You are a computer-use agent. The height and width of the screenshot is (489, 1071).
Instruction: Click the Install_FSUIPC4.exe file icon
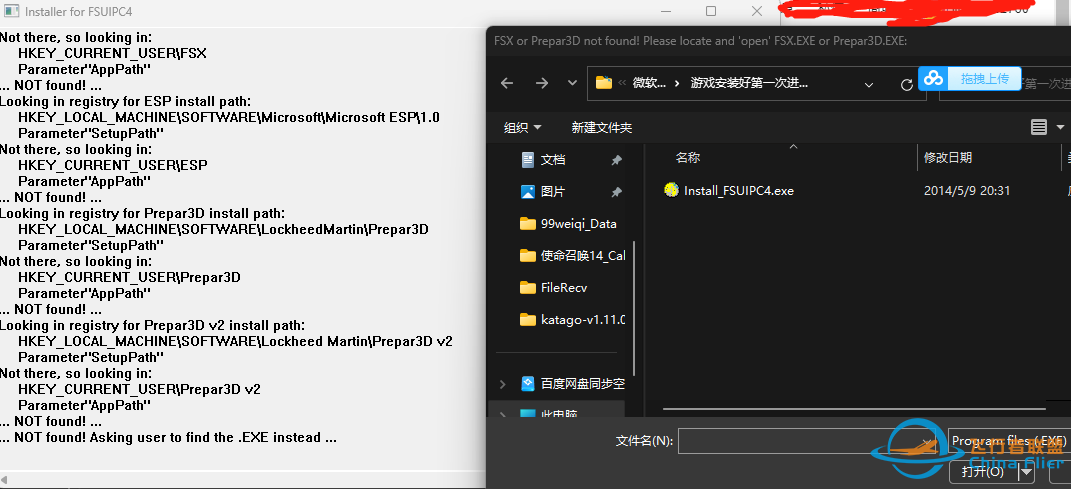(671, 190)
